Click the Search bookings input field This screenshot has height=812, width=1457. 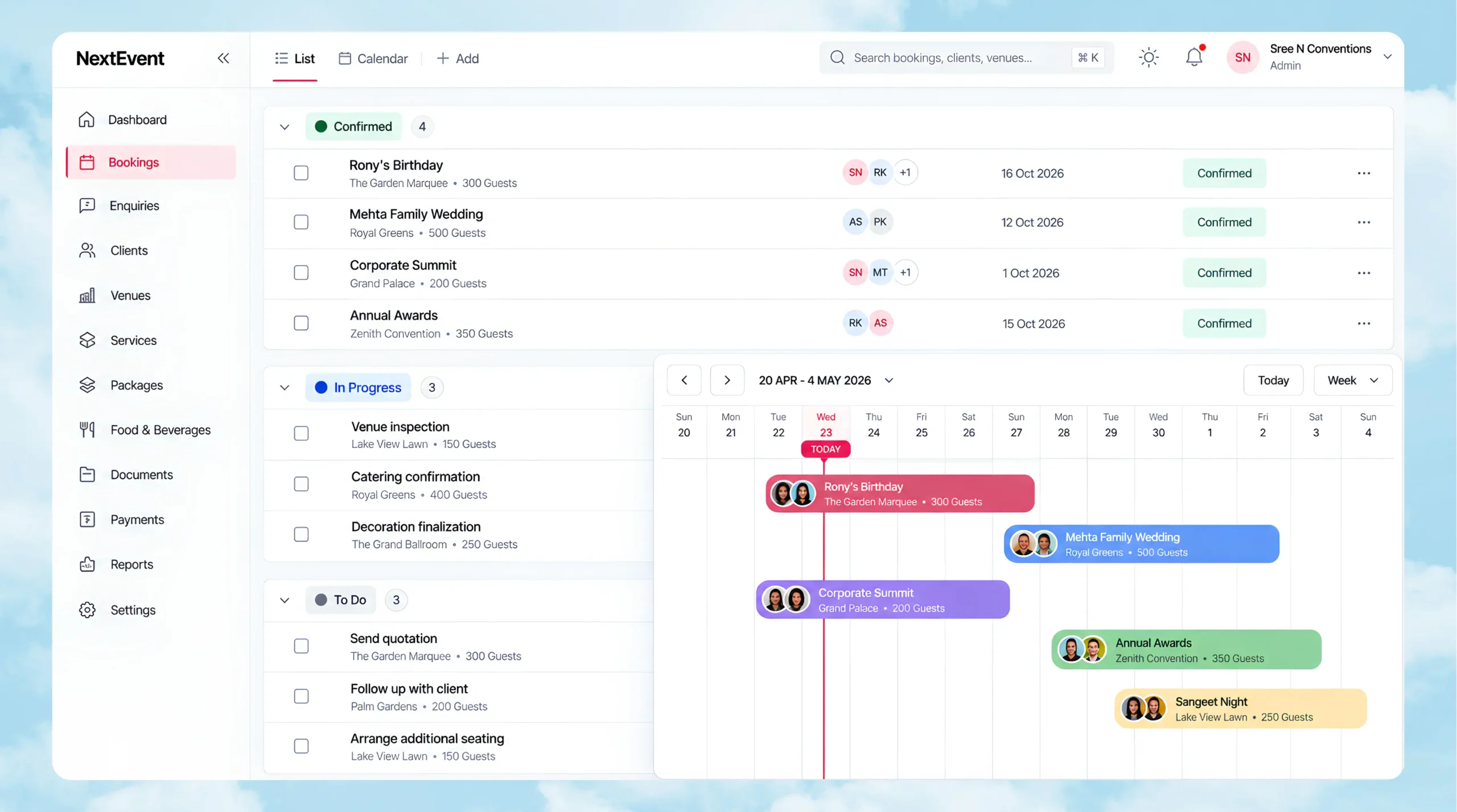pos(966,57)
